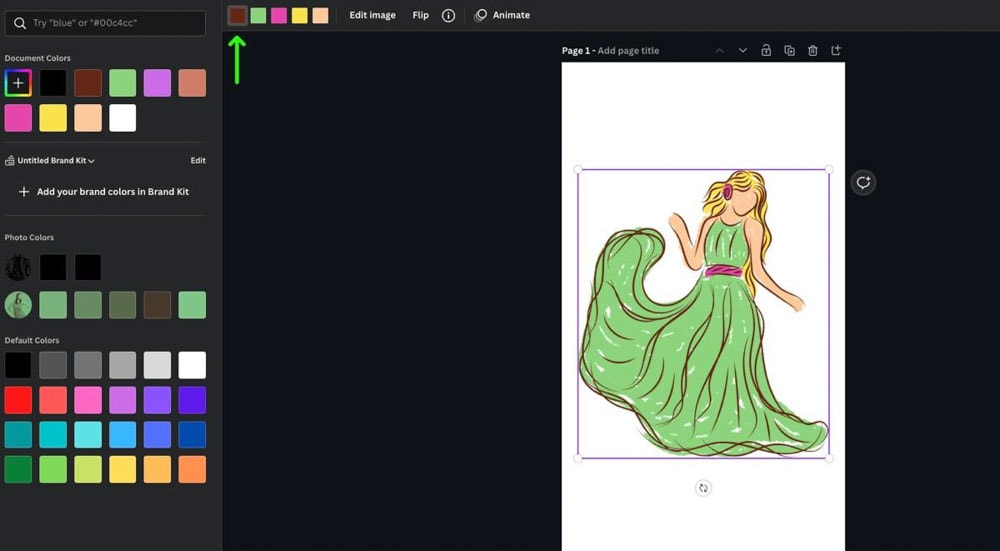Click the rotate handle below the image

[703, 488]
